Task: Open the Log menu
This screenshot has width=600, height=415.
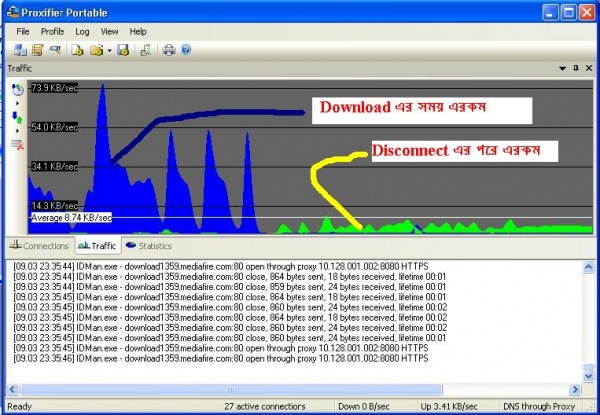Action: tap(82, 32)
